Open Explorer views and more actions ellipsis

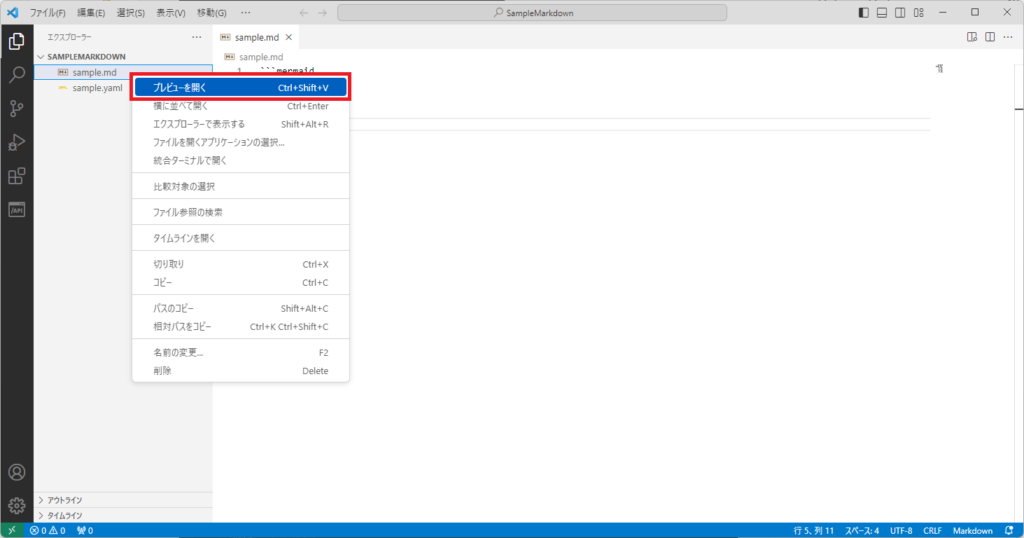pos(197,37)
